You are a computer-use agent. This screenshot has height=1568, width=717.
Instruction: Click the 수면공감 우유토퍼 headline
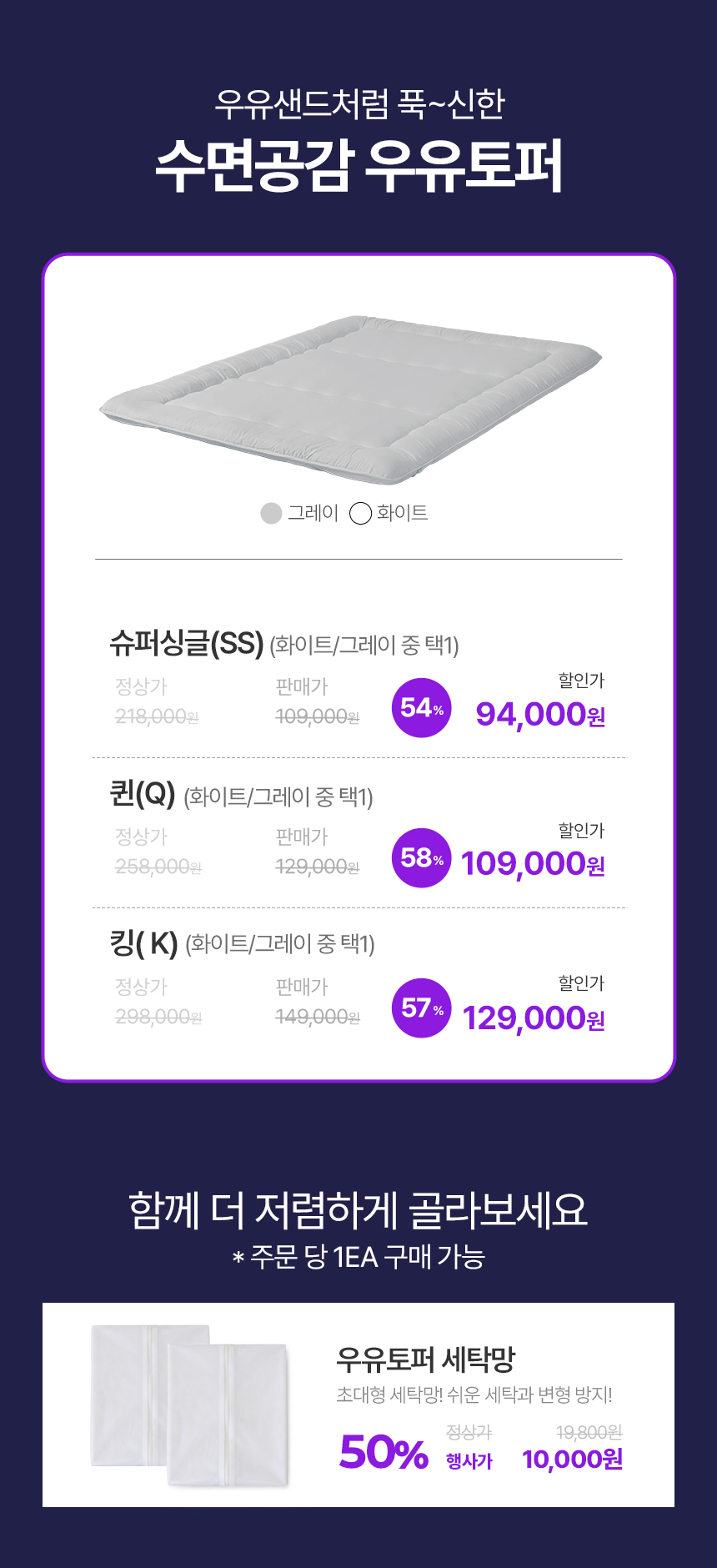(x=358, y=166)
